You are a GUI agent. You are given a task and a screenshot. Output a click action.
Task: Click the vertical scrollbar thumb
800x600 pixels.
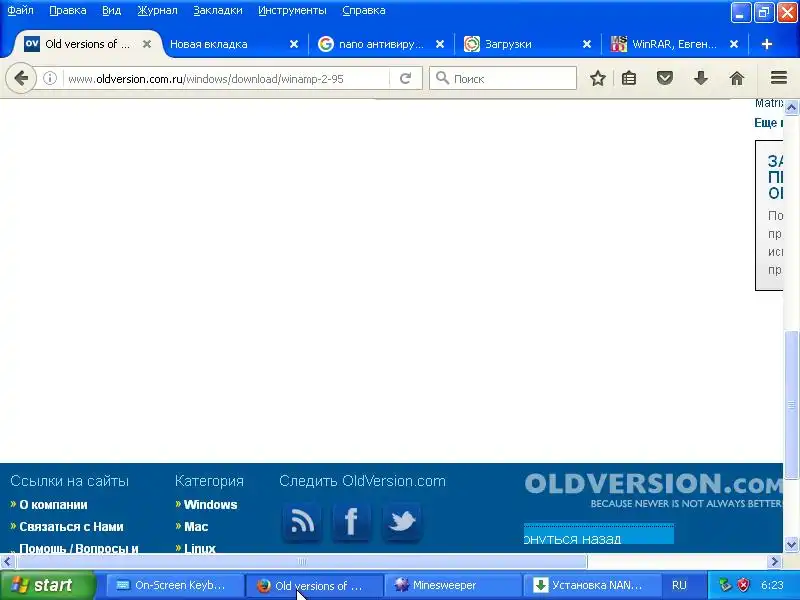tap(791, 406)
